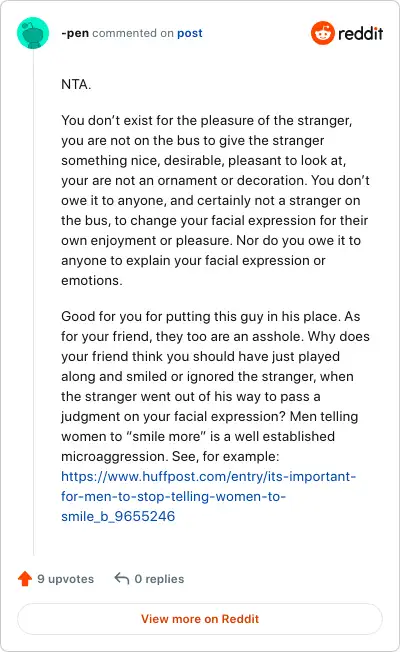Click the View more on Reddit button
The height and width of the screenshot is (652, 400).
(x=200, y=619)
